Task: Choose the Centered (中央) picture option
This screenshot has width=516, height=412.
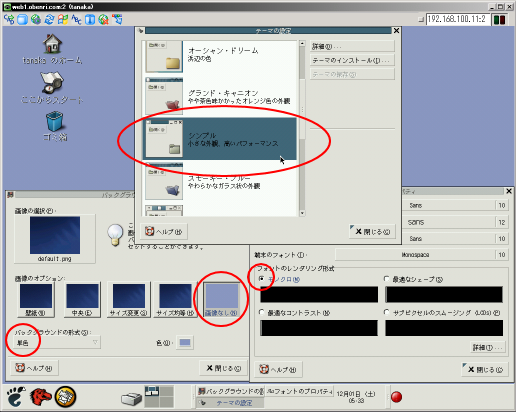Action: click(82, 299)
